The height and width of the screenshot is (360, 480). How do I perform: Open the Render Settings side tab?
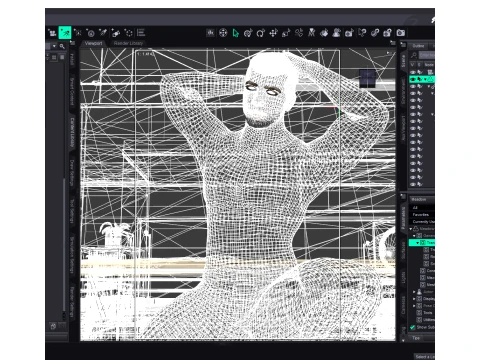click(x=72, y=302)
